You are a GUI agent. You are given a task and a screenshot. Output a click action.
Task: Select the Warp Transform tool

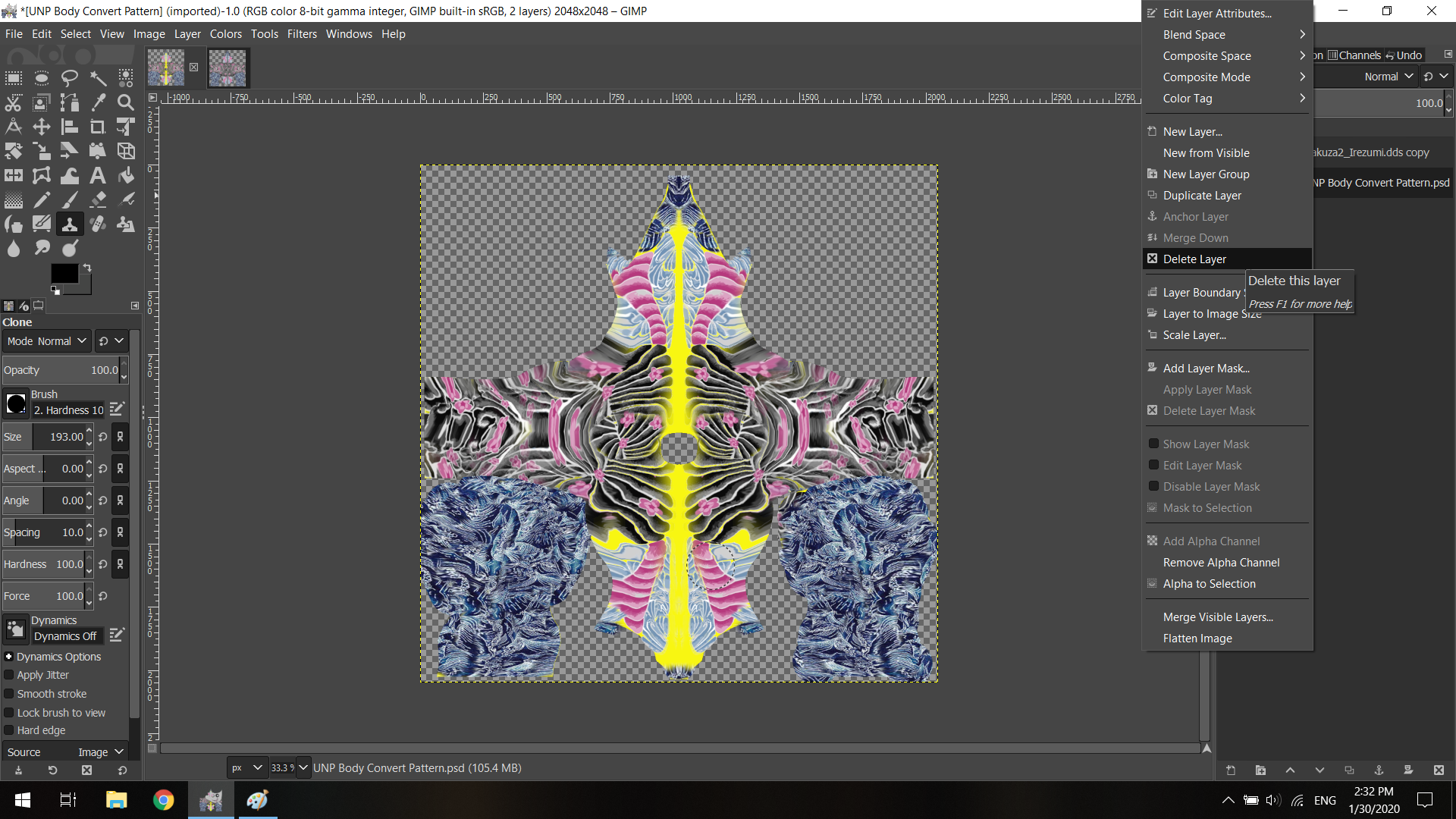[x=70, y=175]
